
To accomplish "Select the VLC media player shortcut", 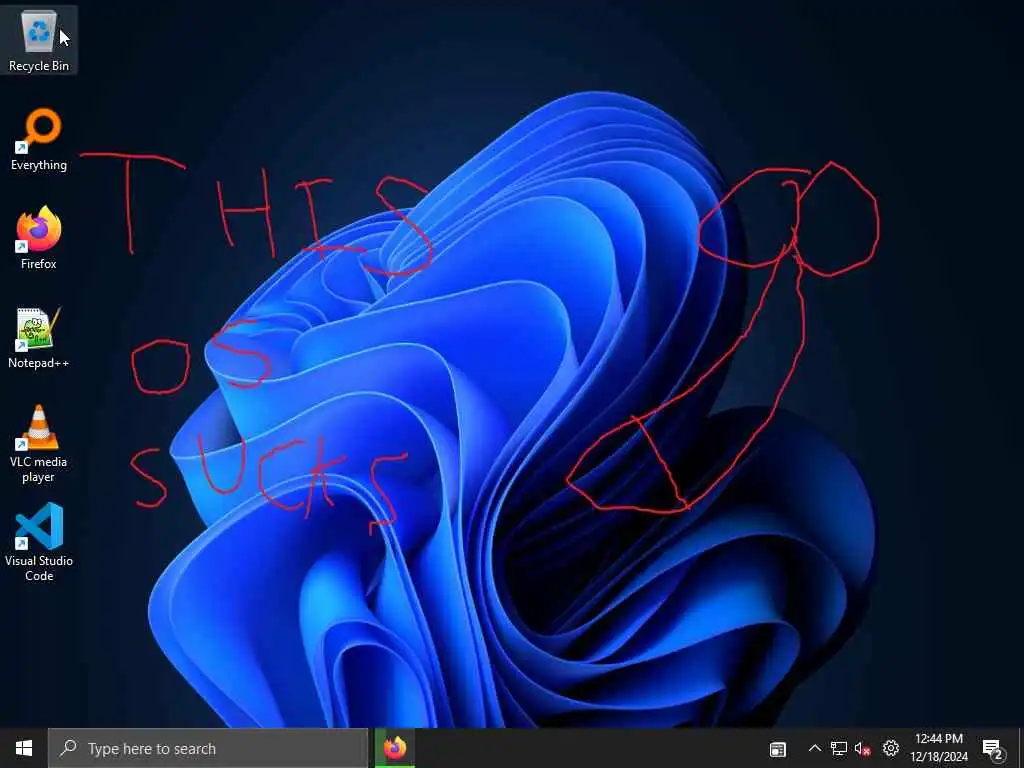I will click(x=39, y=444).
